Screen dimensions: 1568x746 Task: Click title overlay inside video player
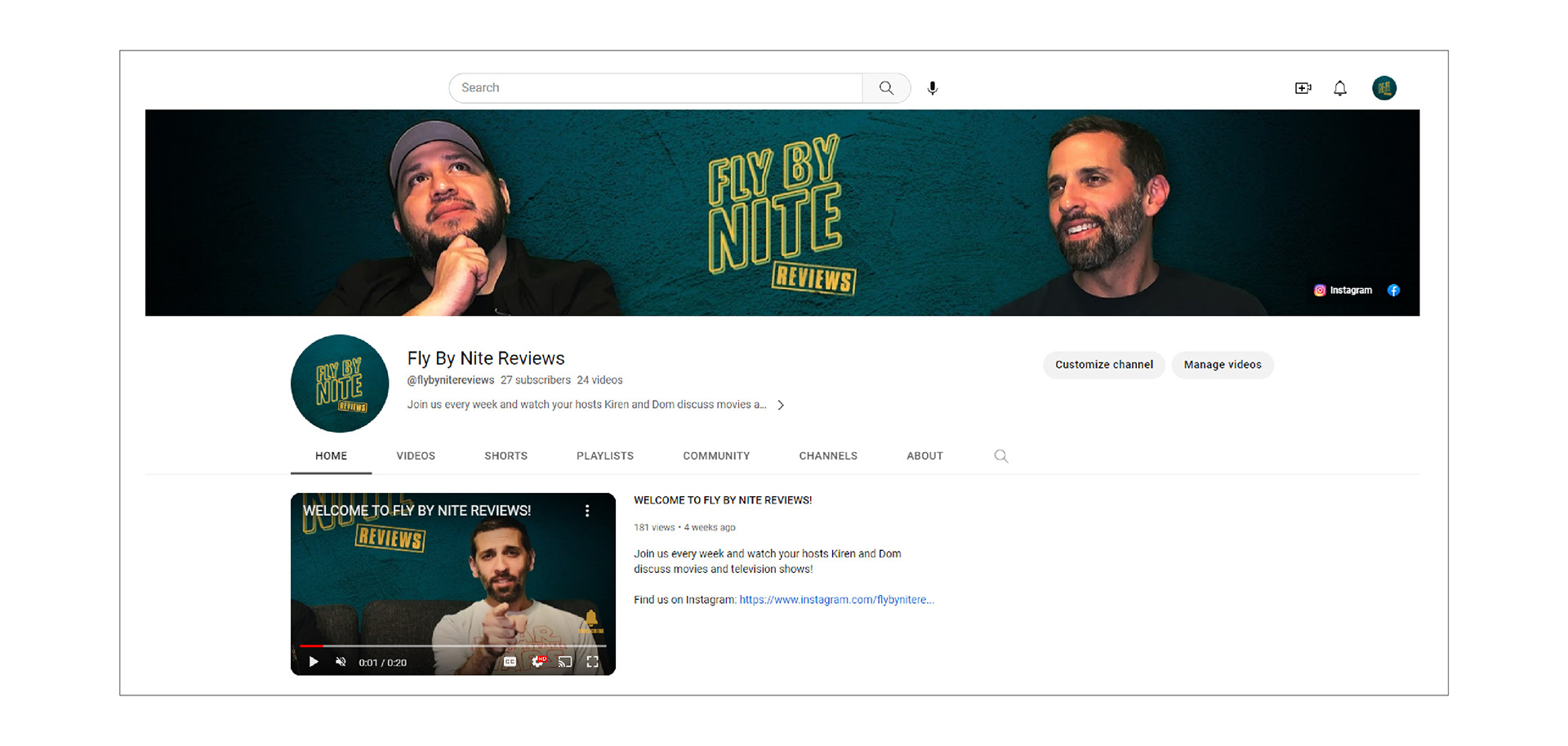coord(416,511)
